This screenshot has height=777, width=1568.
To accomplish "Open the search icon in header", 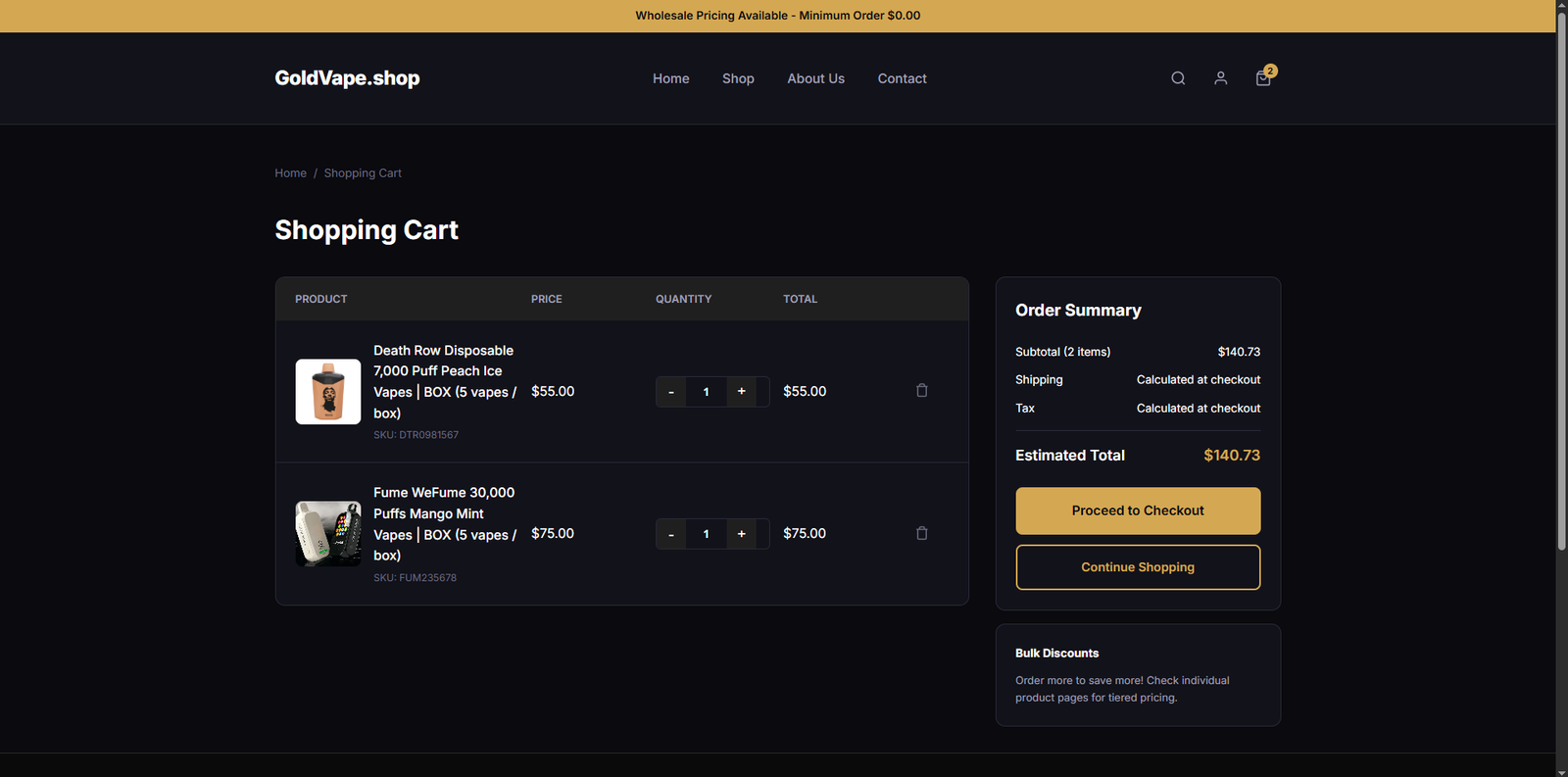I will pos(1178,78).
